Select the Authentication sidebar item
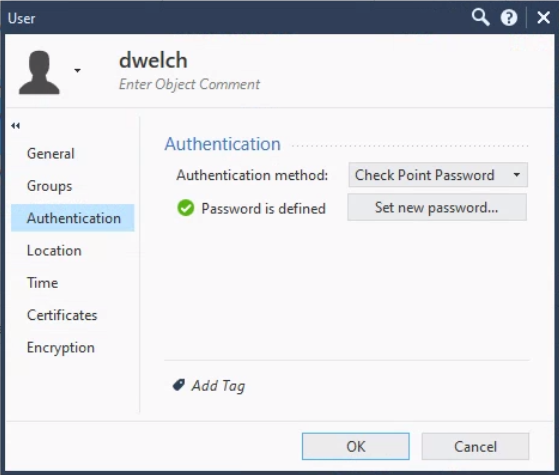Screen dimensions: 559x475 73,218
